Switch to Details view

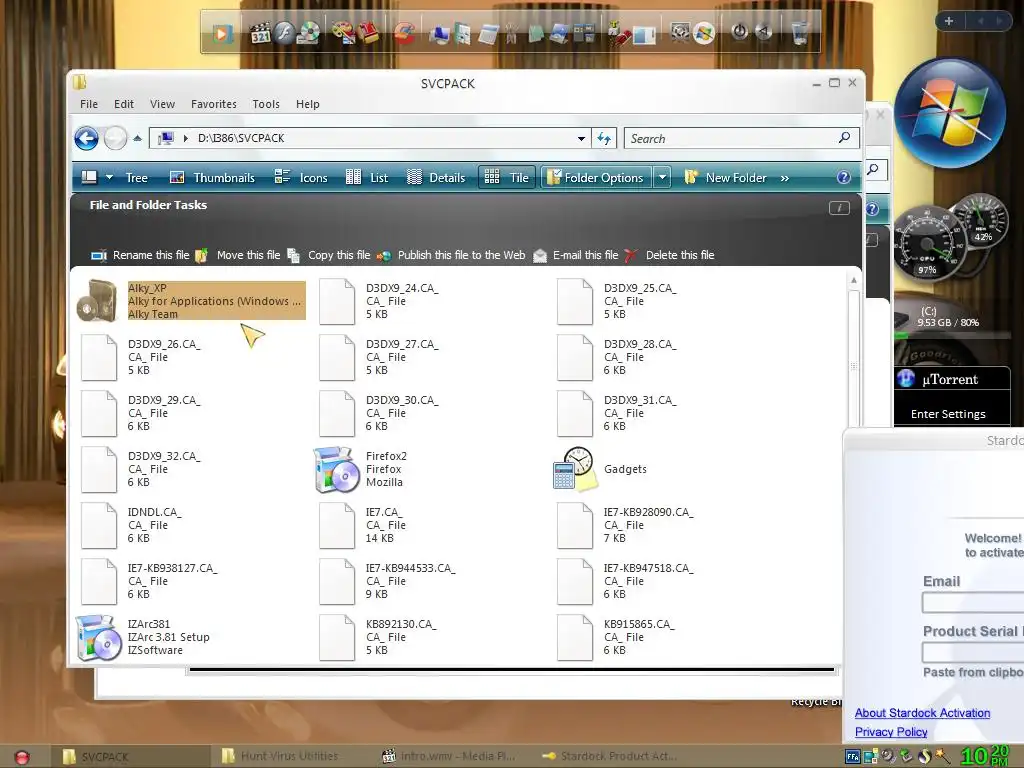click(436, 178)
